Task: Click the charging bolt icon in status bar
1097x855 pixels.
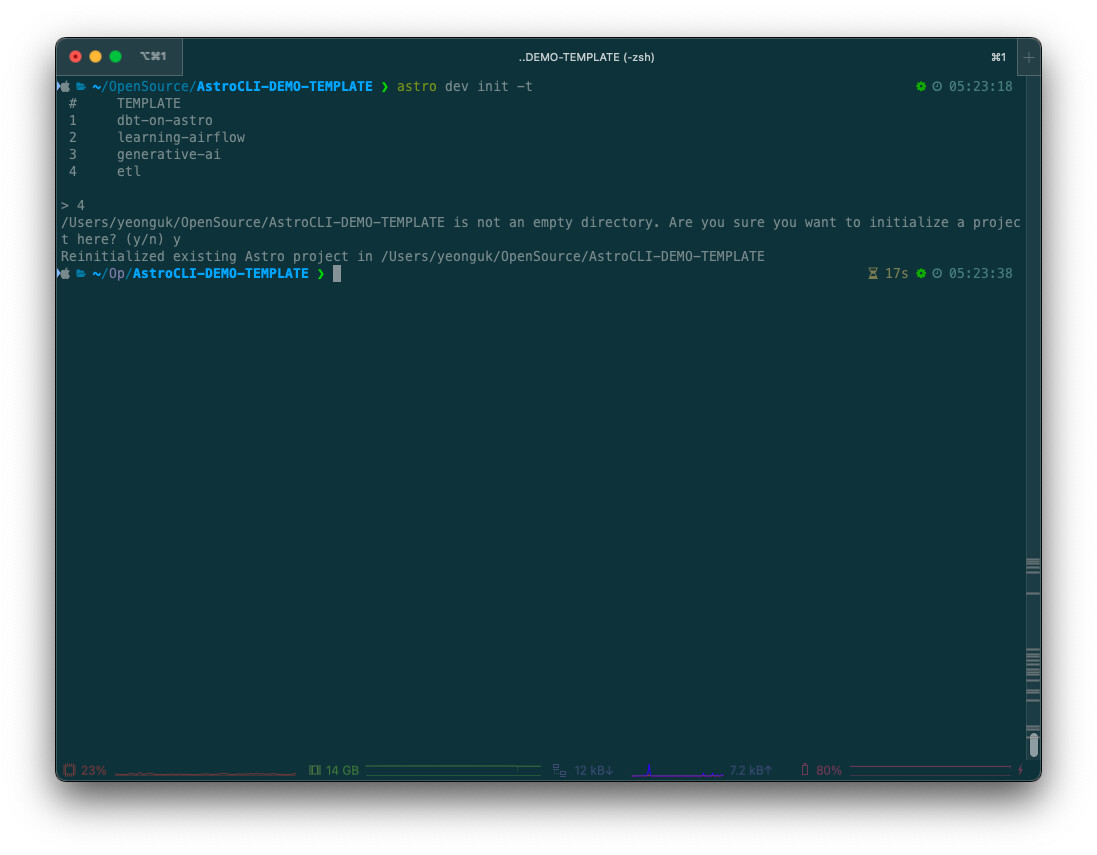Action: point(1020,770)
